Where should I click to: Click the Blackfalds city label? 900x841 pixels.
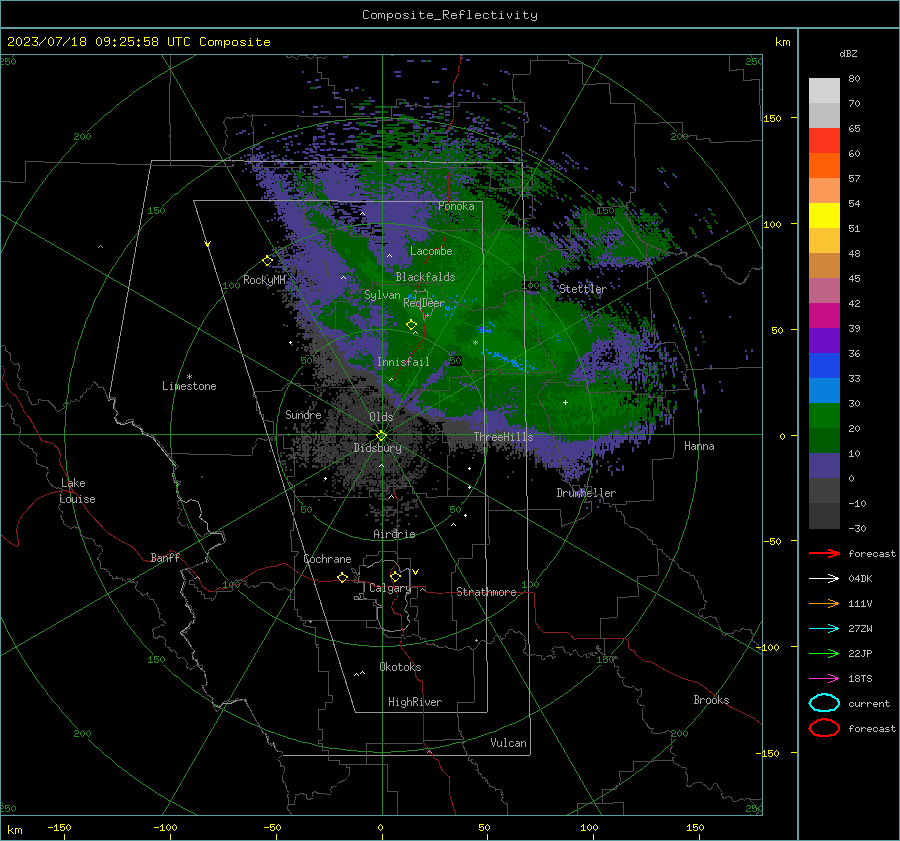pyautogui.click(x=425, y=277)
